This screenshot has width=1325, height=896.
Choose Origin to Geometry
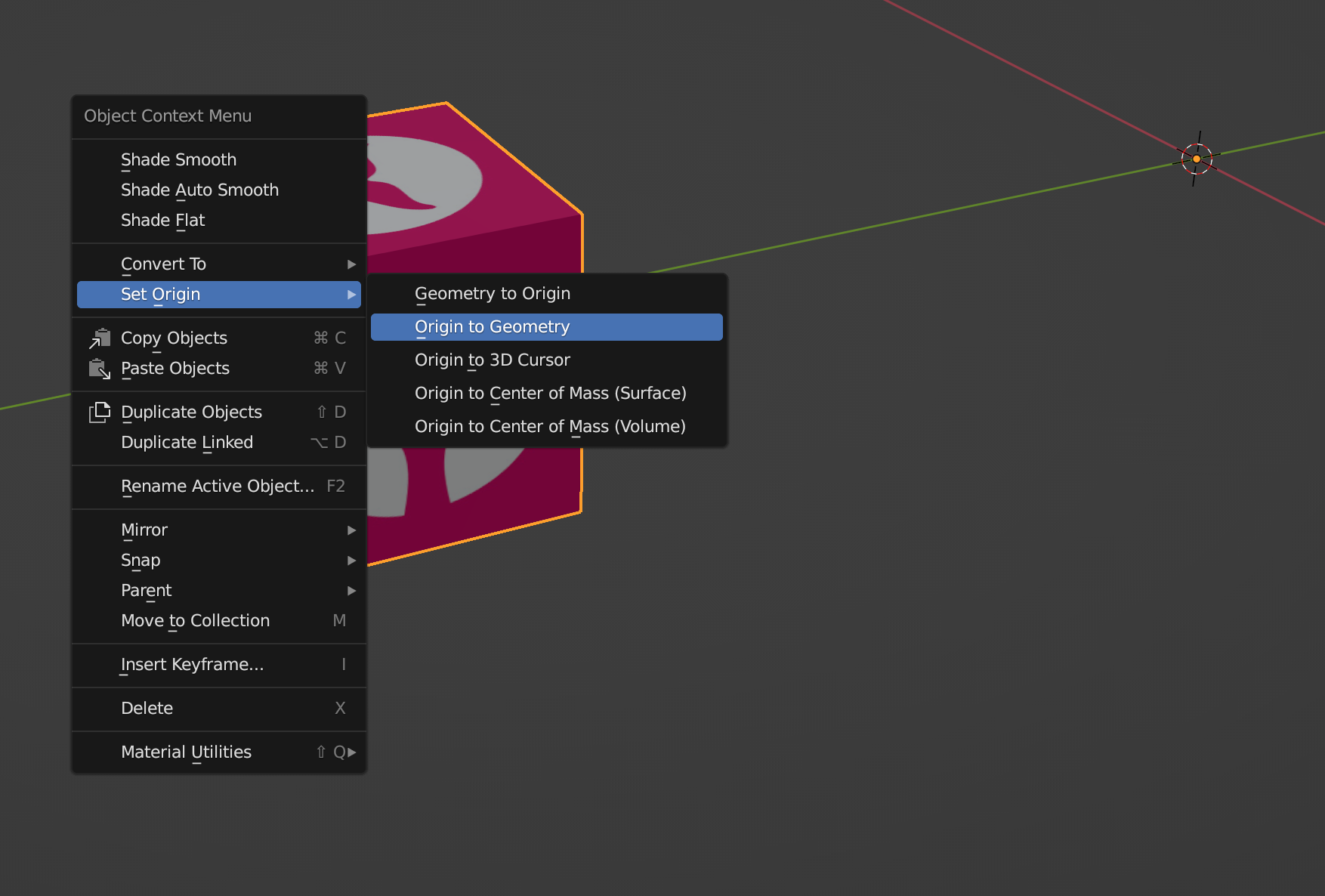(492, 326)
